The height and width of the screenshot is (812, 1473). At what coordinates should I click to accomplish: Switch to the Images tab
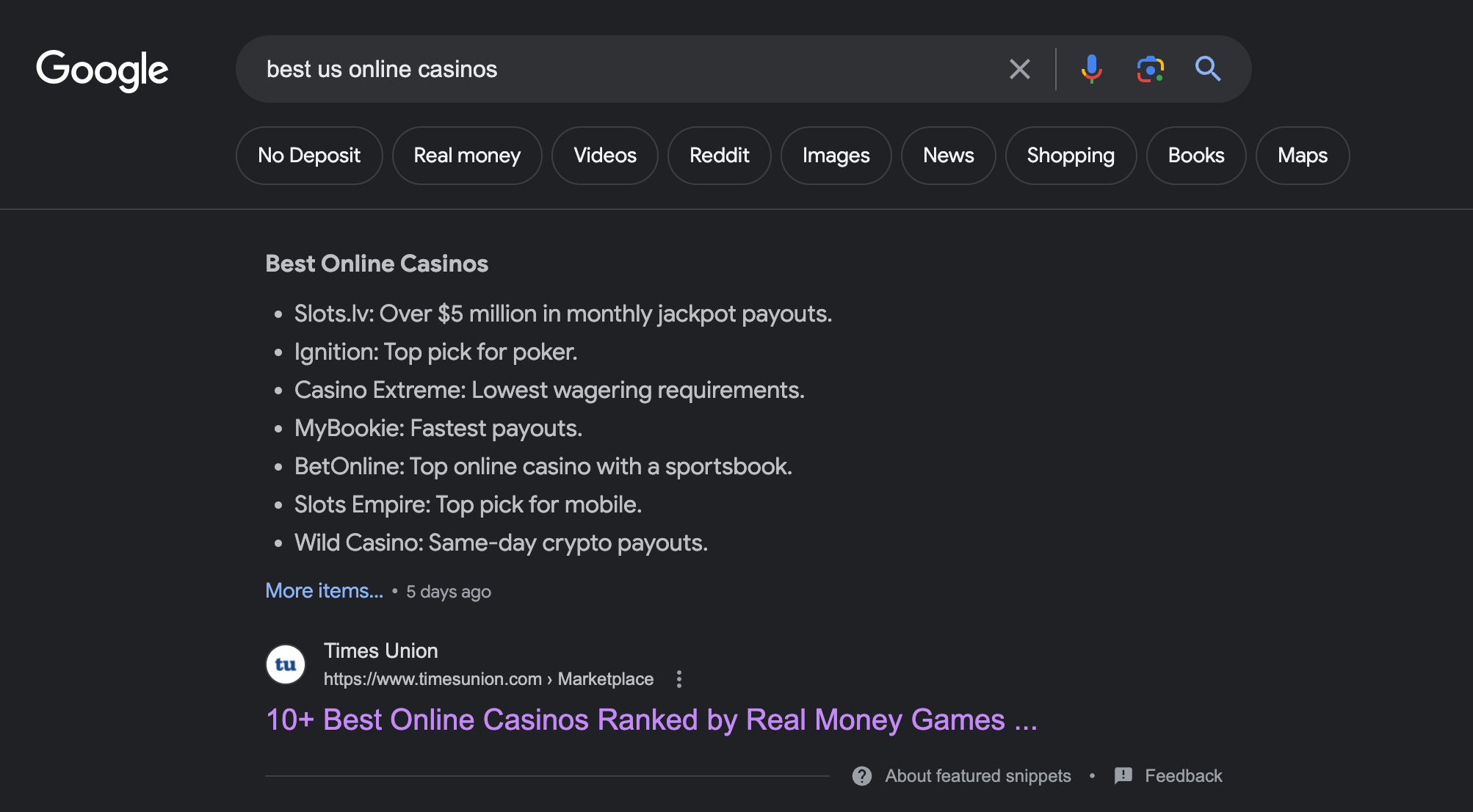click(x=836, y=155)
